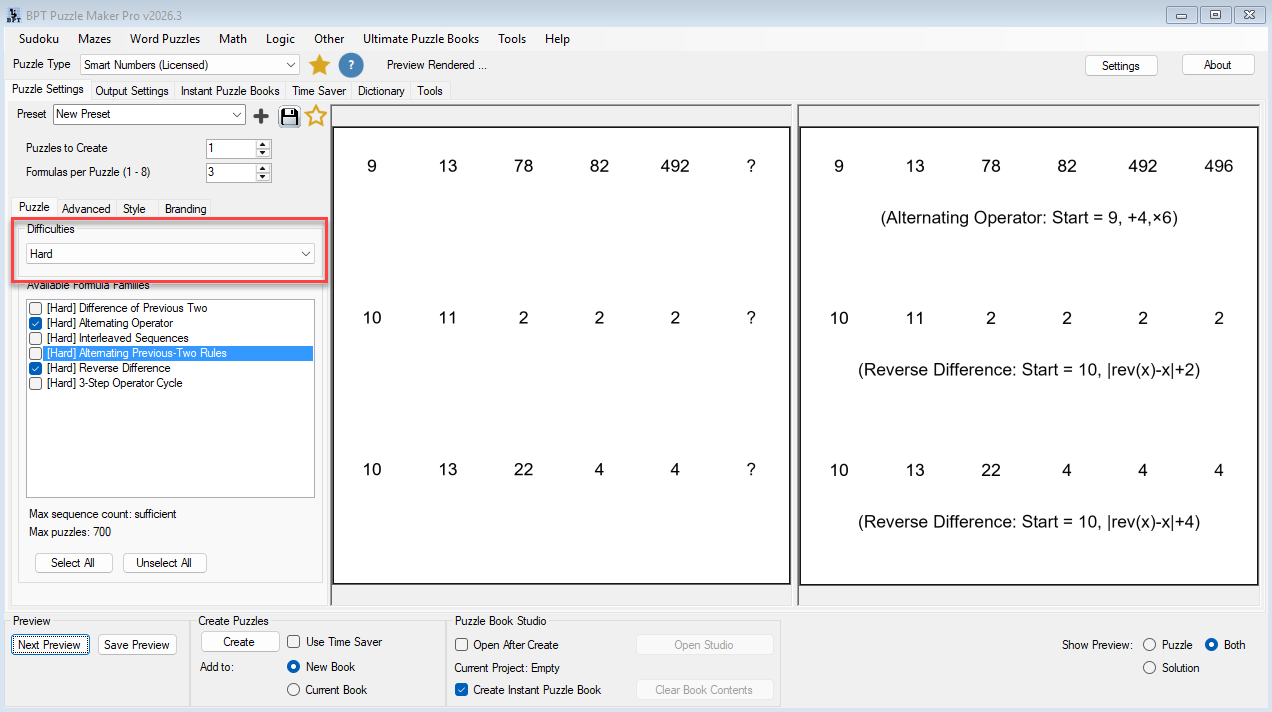Click the BPT app icon in title bar
This screenshot has width=1272, height=712.
[14, 15]
